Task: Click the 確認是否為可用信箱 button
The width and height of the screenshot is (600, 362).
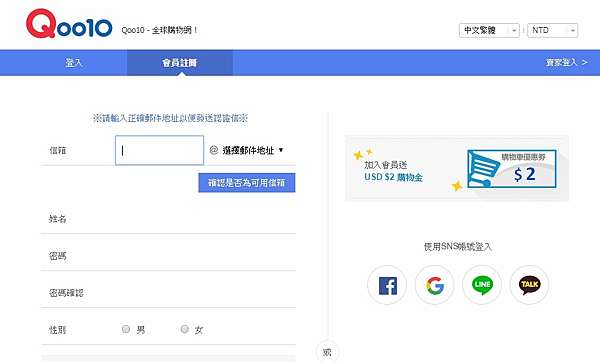Action: (247, 183)
